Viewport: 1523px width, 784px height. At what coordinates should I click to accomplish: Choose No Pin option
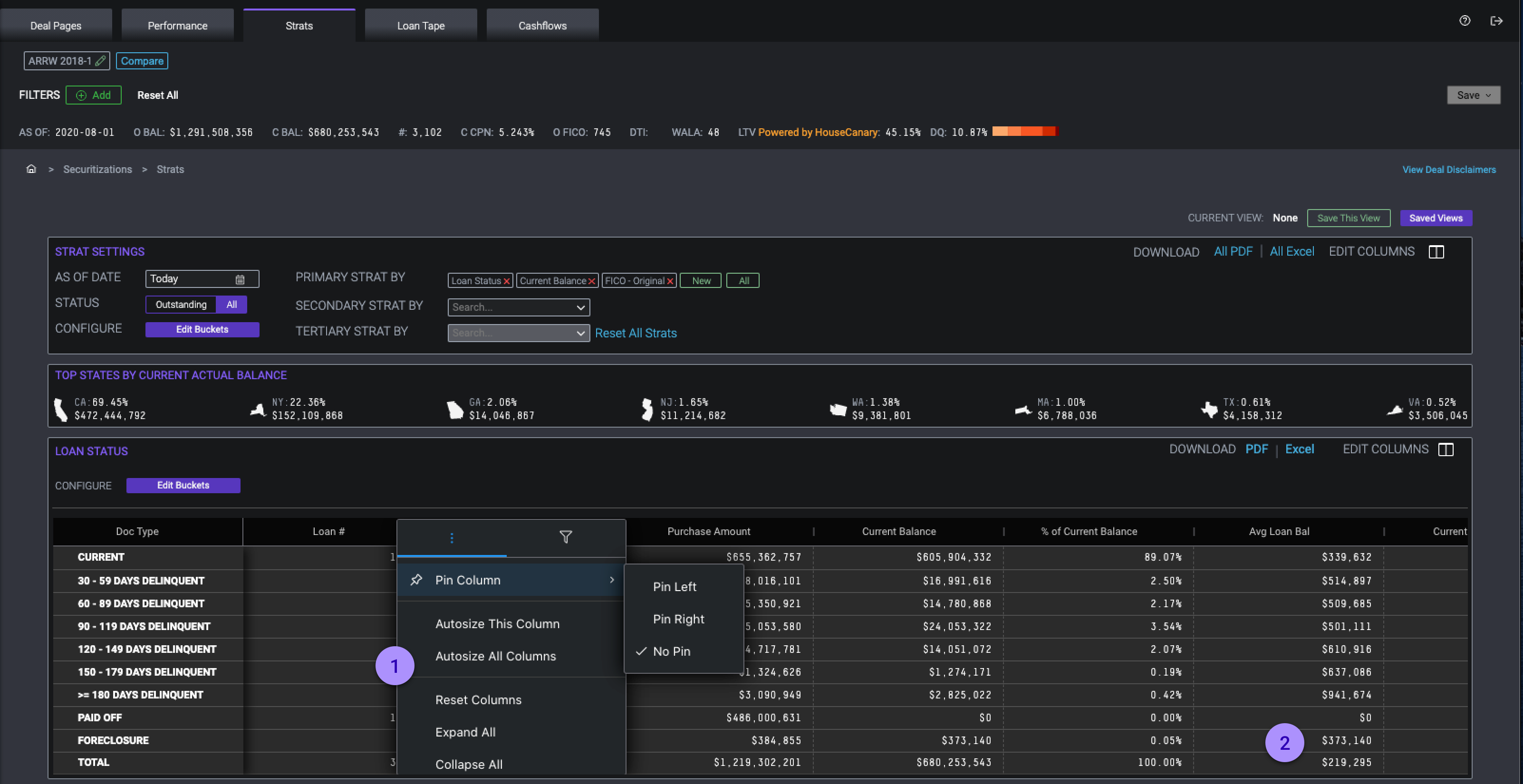[x=671, y=651]
